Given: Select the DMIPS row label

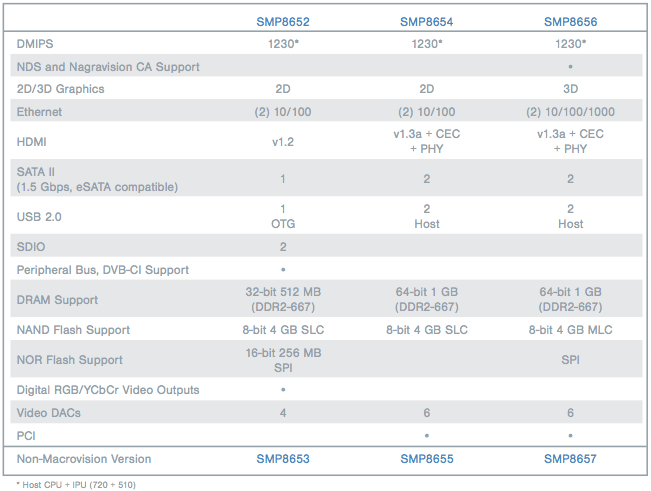Looking at the screenshot, I should pos(35,44).
